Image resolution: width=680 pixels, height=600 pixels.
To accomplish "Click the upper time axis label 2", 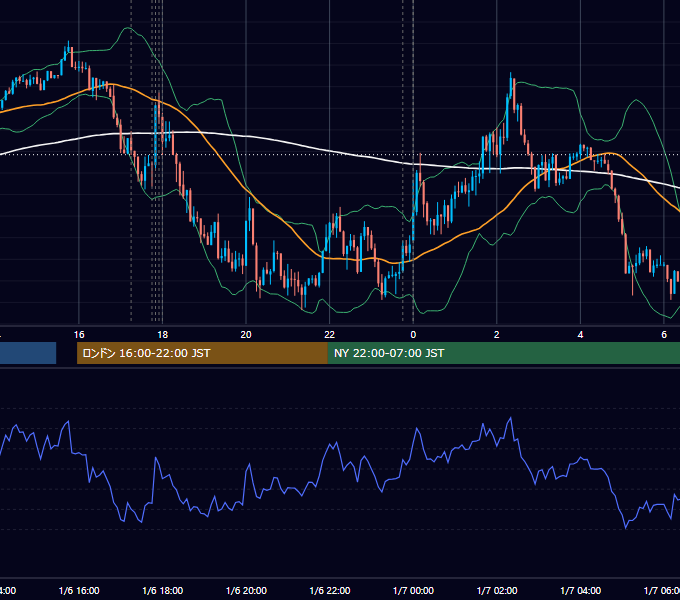I will (x=497, y=335).
